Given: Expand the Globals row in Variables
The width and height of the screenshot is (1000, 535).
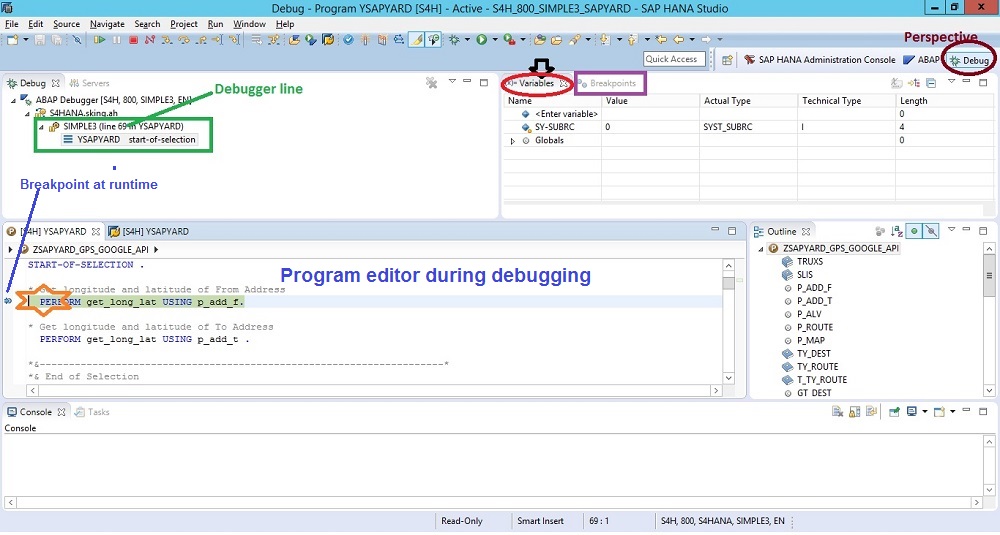Looking at the screenshot, I should point(513,141).
